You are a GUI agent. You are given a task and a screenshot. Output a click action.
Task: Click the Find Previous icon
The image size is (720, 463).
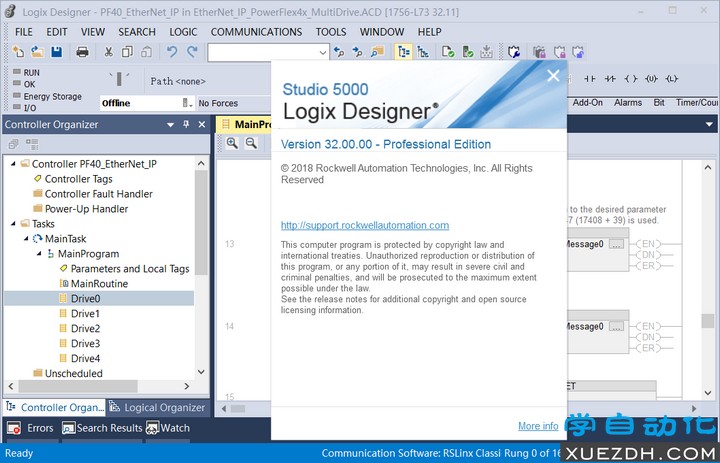pyautogui.click(x=339, y=52)
